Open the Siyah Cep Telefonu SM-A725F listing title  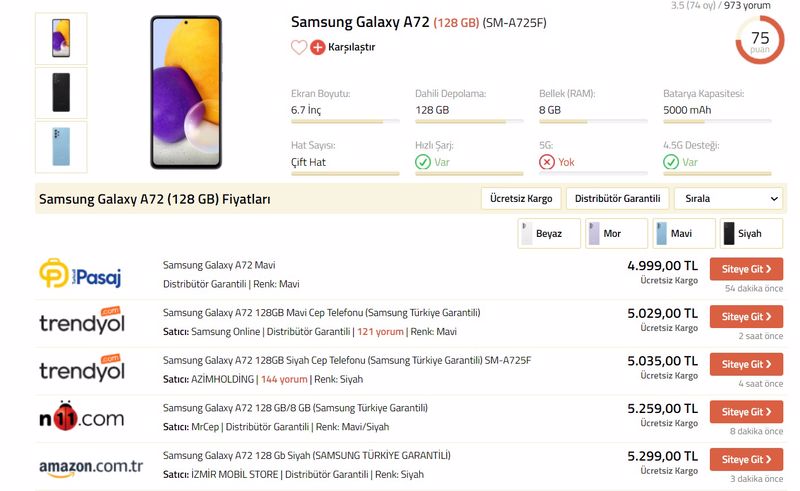[x=347, y=360]
